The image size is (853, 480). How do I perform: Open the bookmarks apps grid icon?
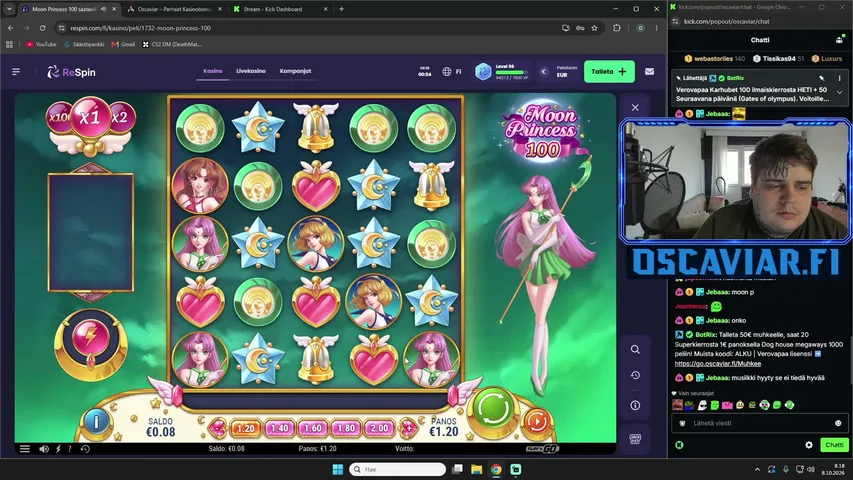click(x=9, y=45)
